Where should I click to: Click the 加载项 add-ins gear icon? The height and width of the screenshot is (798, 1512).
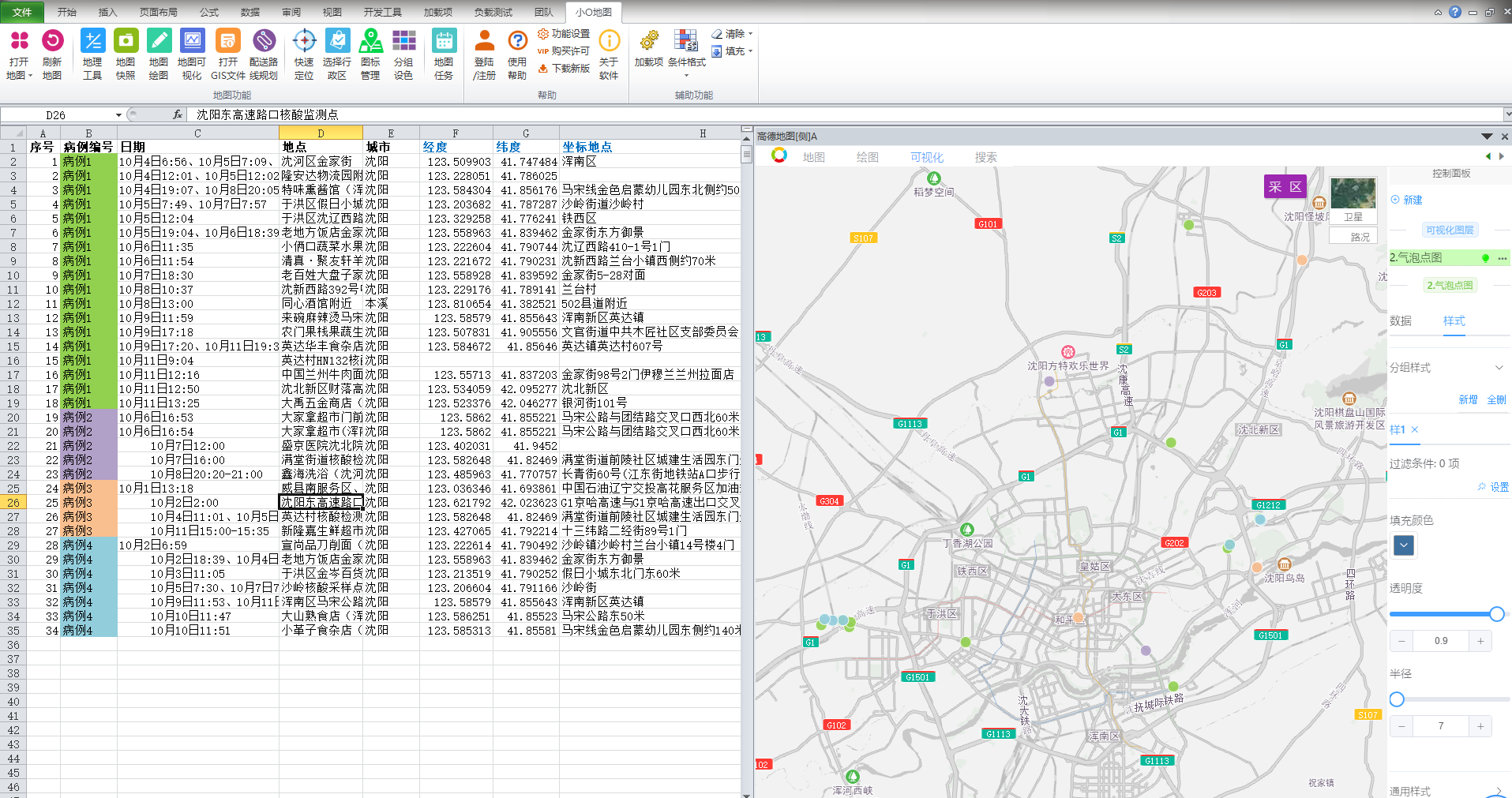649,47
